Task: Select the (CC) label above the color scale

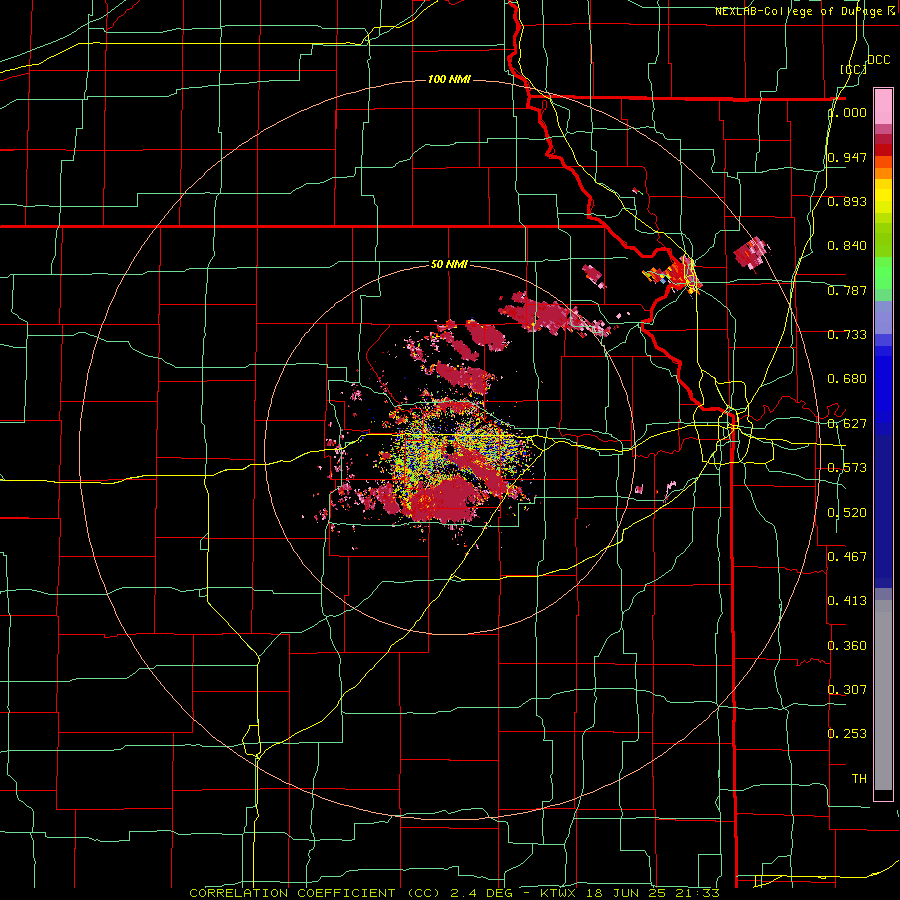Action: tap(853, 69)
